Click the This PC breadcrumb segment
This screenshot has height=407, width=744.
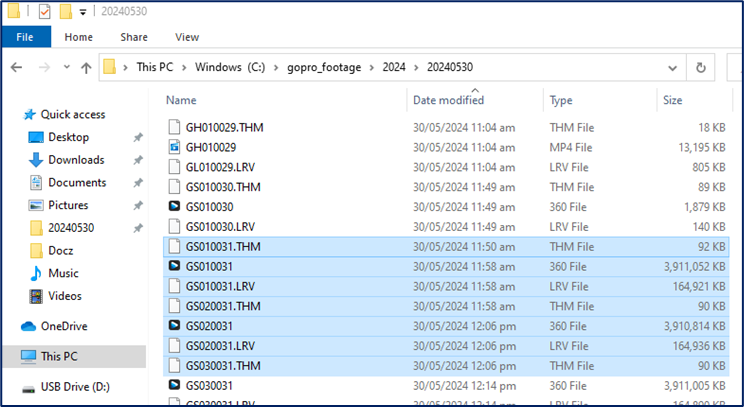[x=155, y=67]
